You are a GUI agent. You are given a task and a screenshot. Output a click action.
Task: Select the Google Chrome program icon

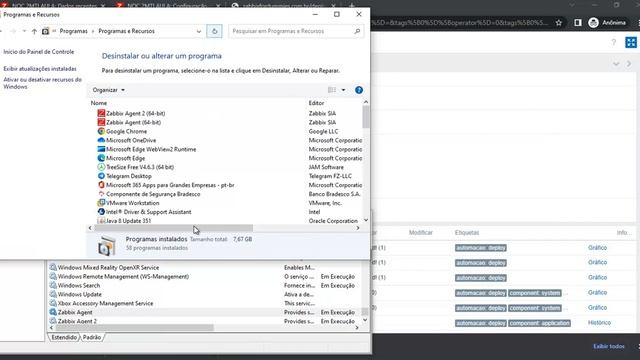pos(101,131)
